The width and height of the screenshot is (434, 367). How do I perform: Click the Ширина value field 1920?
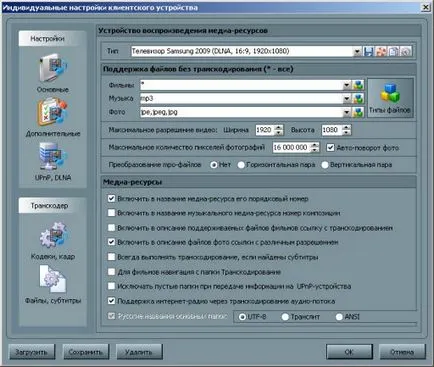coord(265,130)
